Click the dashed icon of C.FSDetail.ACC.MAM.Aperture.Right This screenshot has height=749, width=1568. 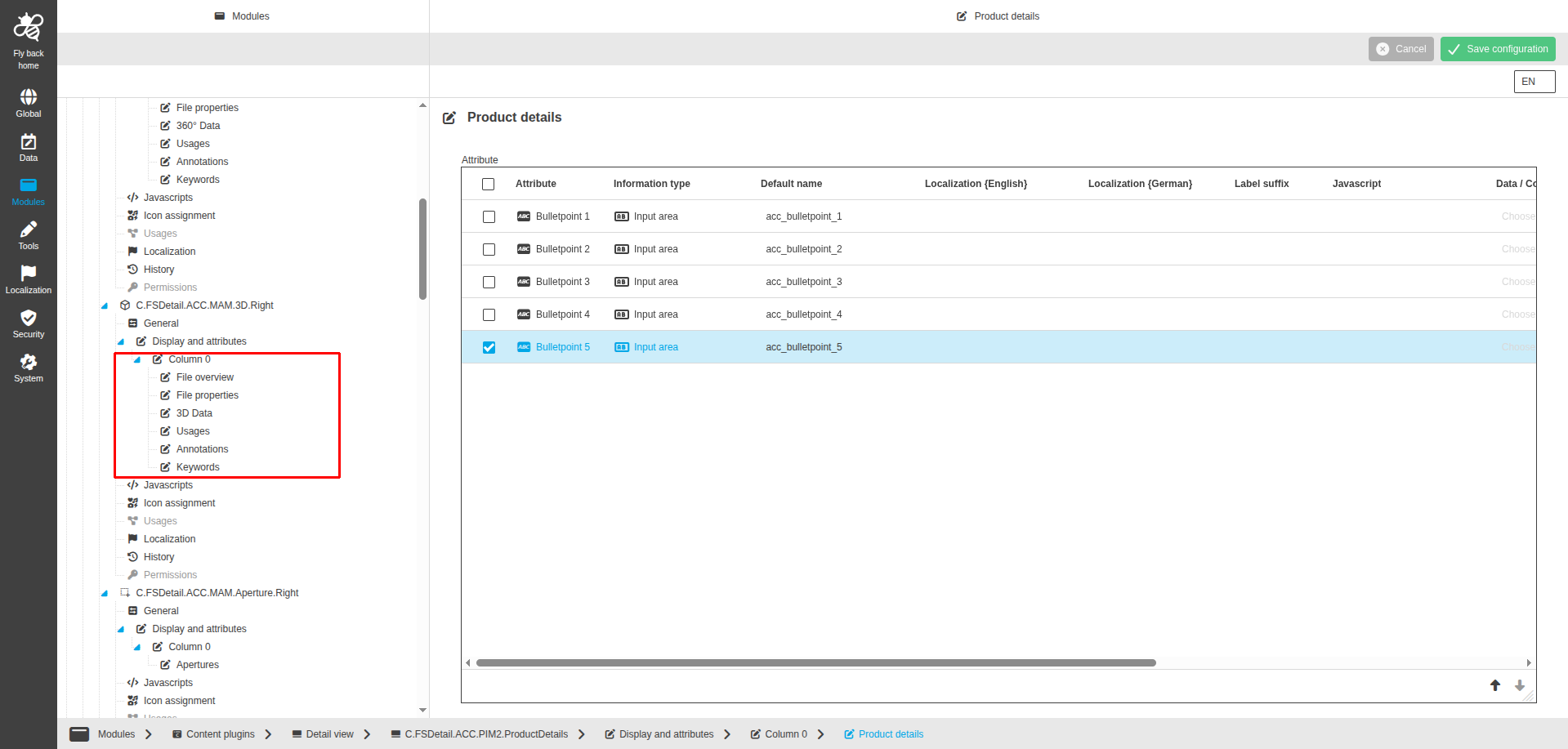pos(125,593)
